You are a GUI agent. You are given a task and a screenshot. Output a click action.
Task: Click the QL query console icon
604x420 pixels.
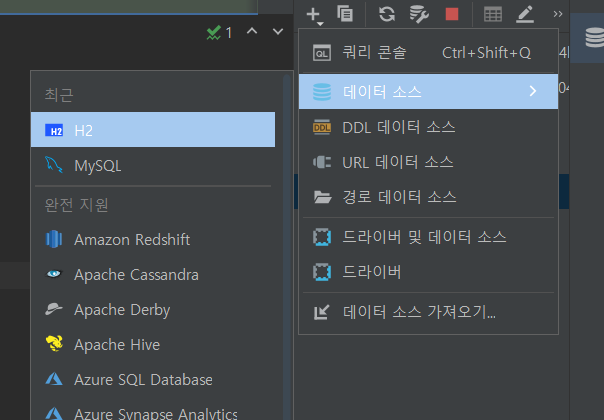(x=322, y=53)
